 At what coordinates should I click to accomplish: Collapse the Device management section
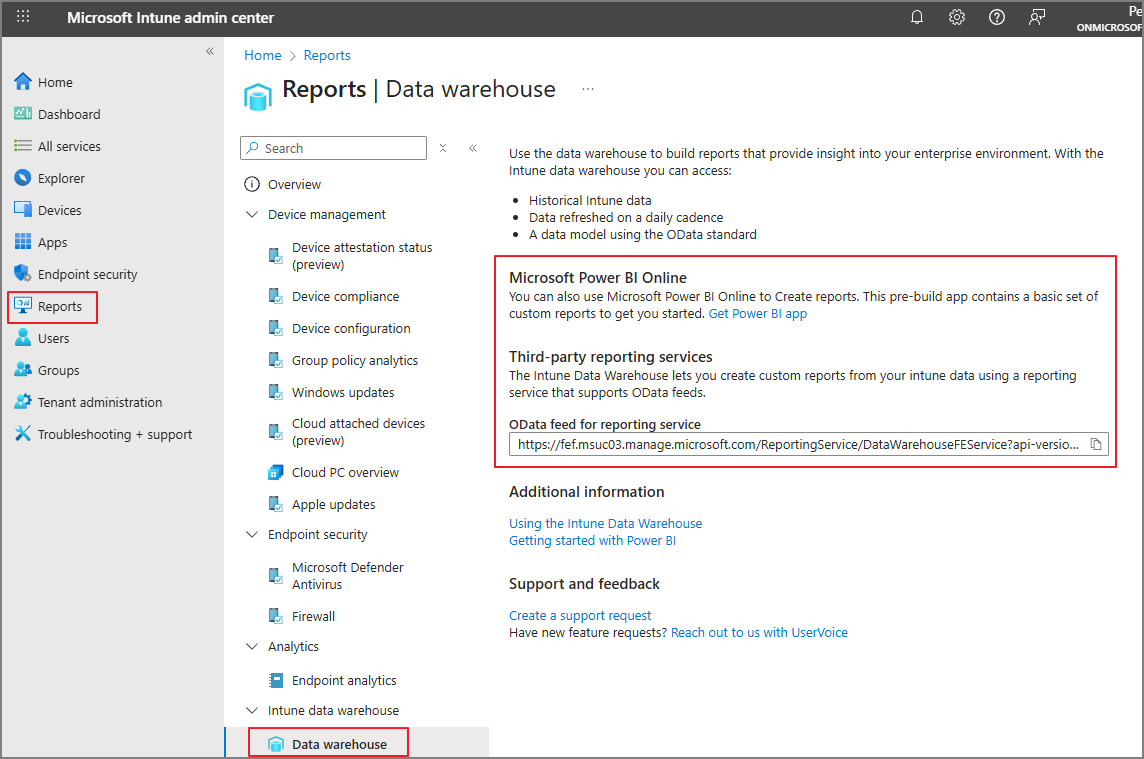tap(252, 215)
